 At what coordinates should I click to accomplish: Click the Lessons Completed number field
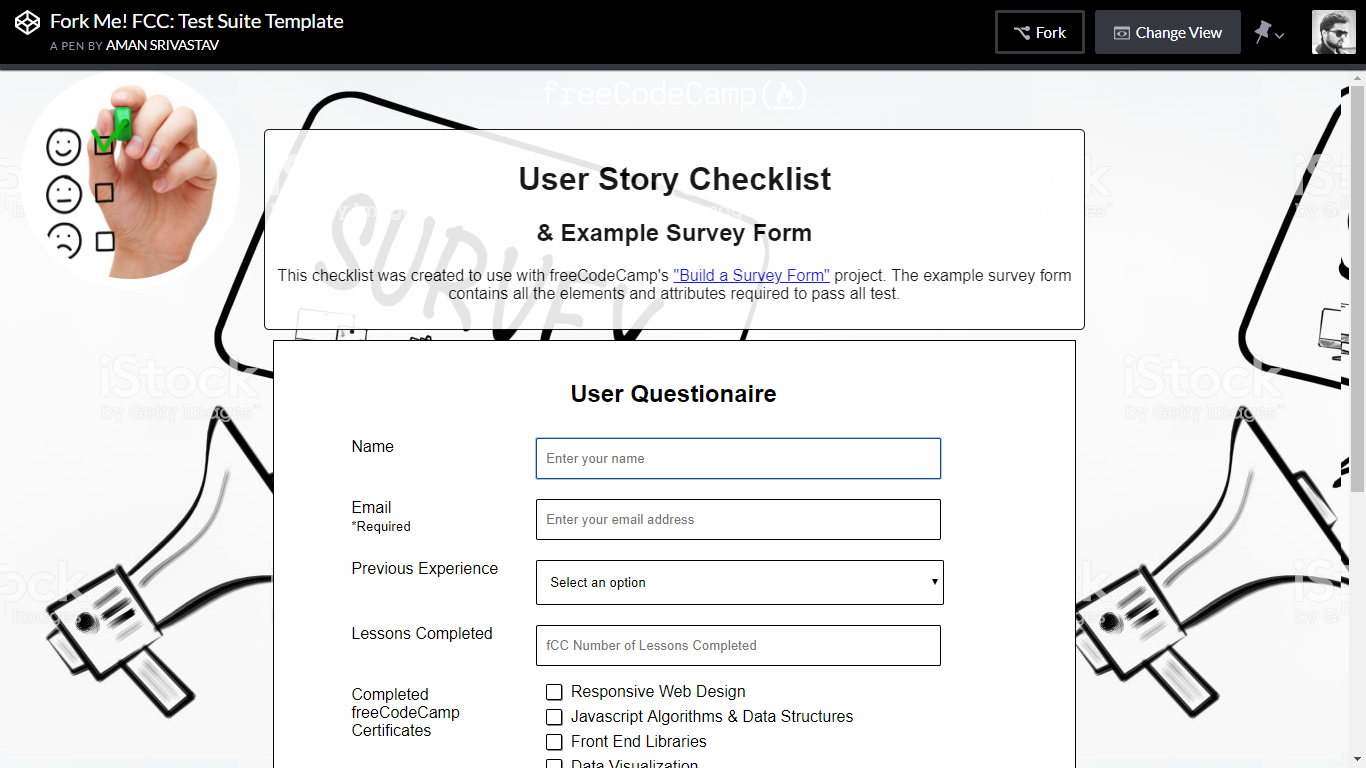(x=738, y=645)
